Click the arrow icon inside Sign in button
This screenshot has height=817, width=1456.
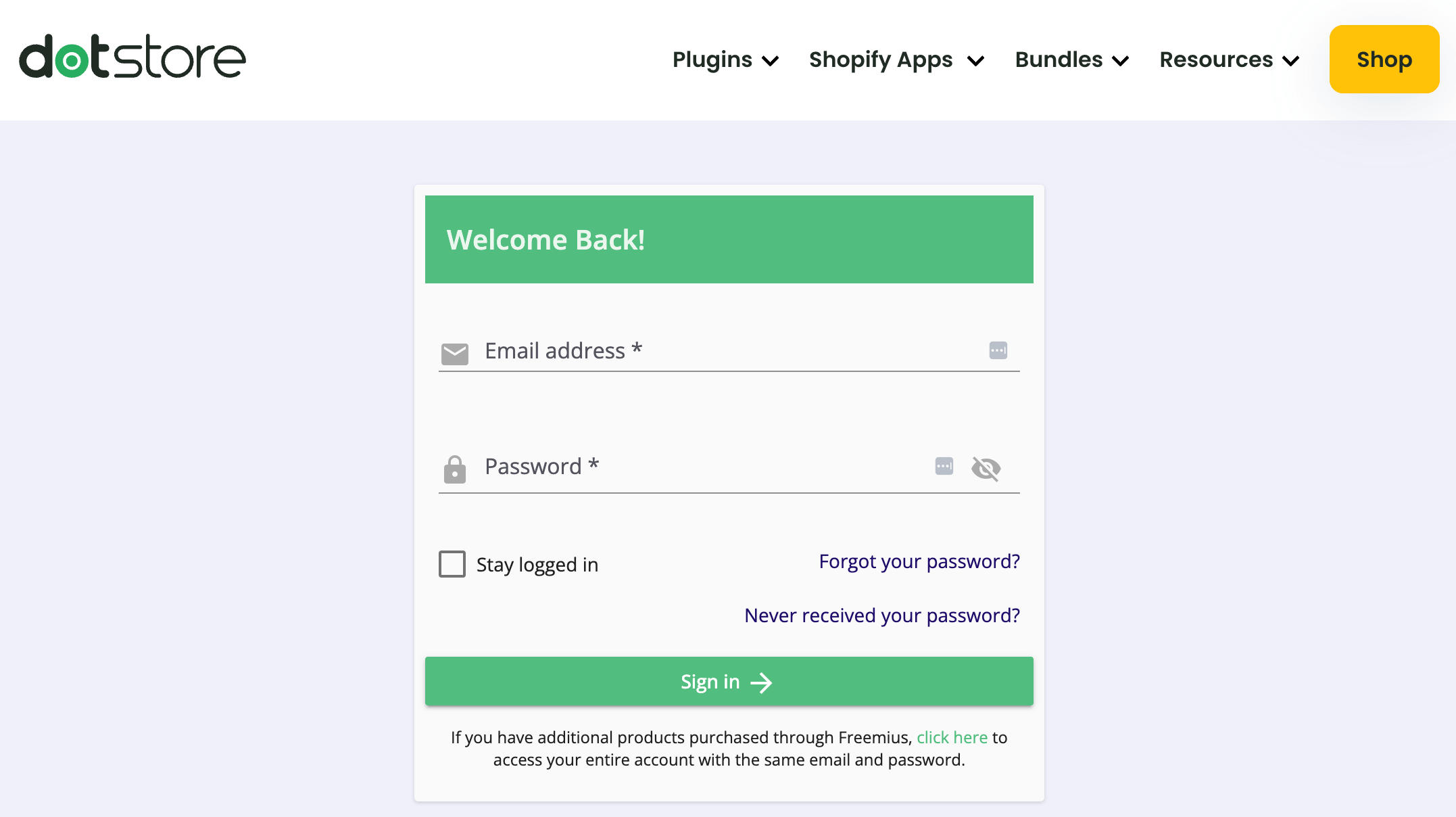pos(762,682)
